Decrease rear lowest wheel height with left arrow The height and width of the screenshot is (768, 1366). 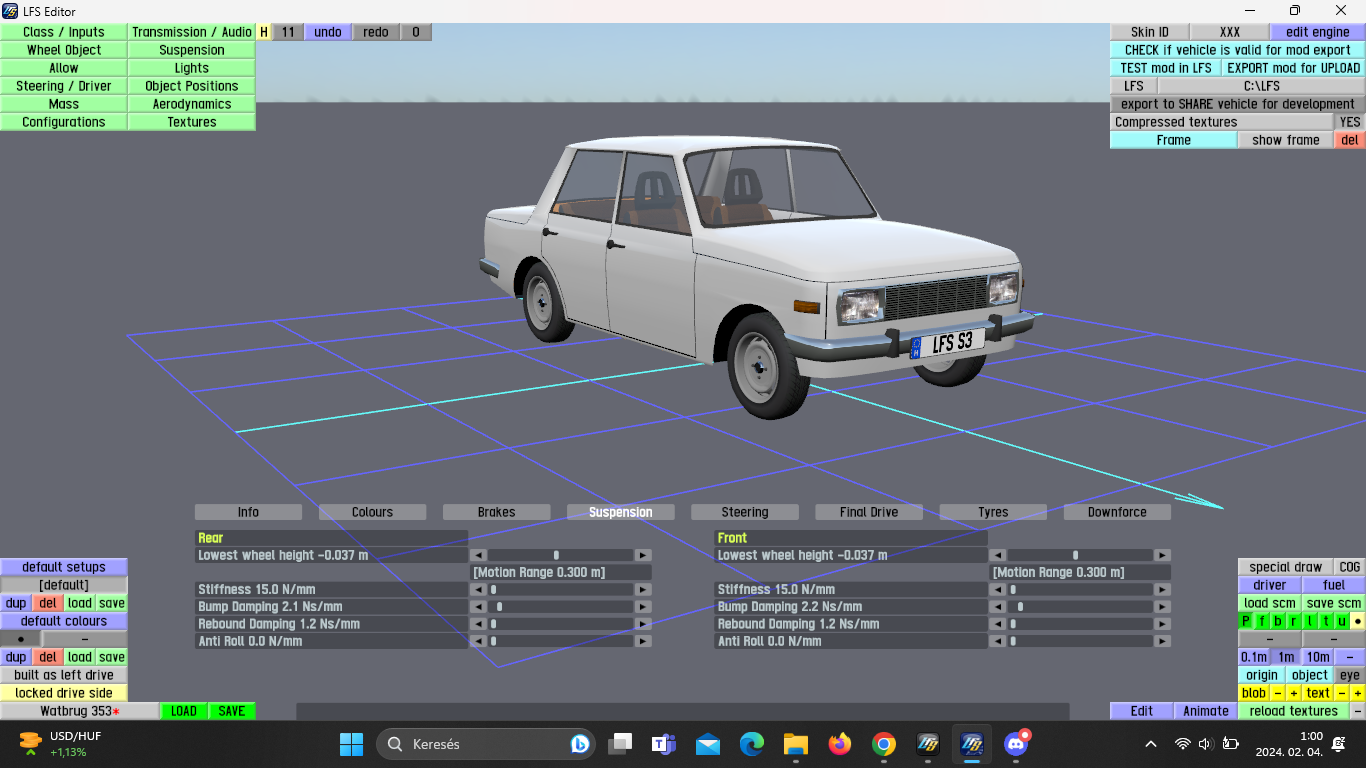(x=479, y=555)
